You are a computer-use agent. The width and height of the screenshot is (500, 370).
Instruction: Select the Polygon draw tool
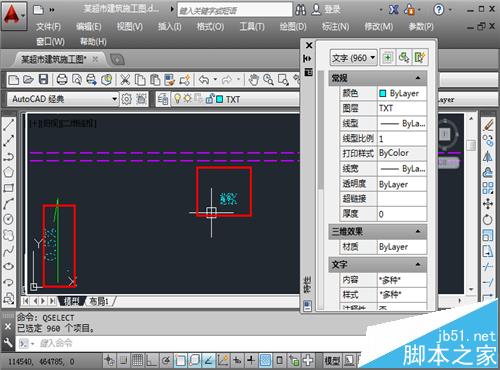[8, 172]
